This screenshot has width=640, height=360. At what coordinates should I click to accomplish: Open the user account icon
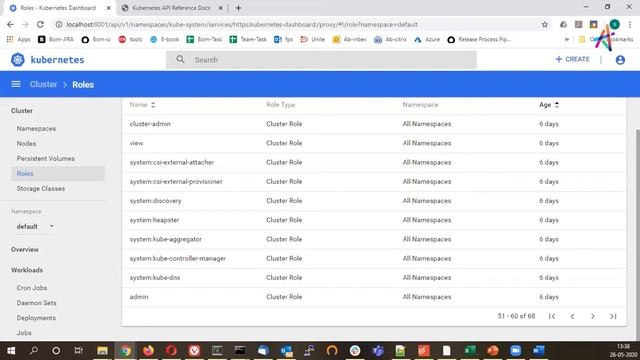click(x=620, y=60)
